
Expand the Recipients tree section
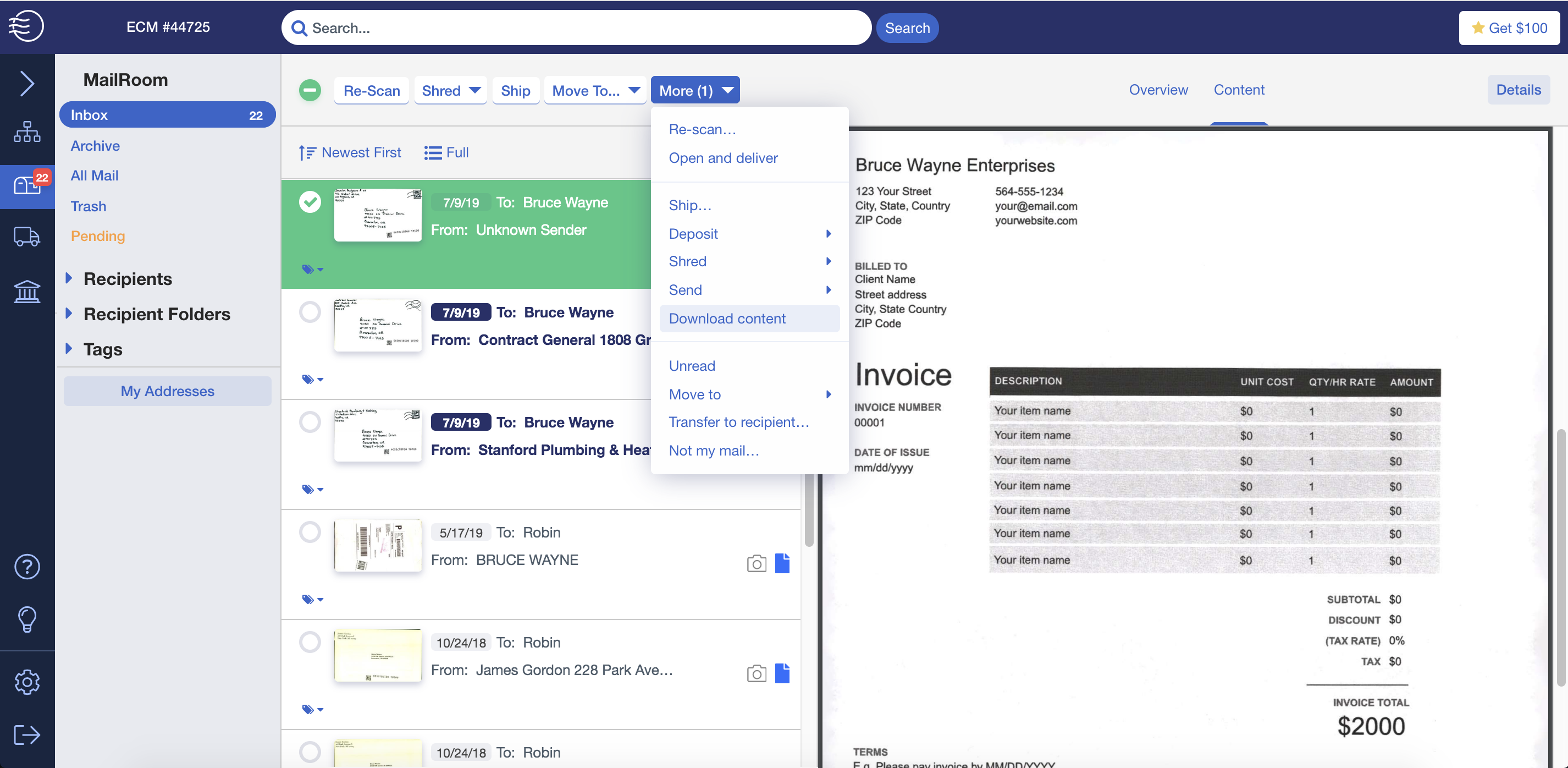[69, 278]
